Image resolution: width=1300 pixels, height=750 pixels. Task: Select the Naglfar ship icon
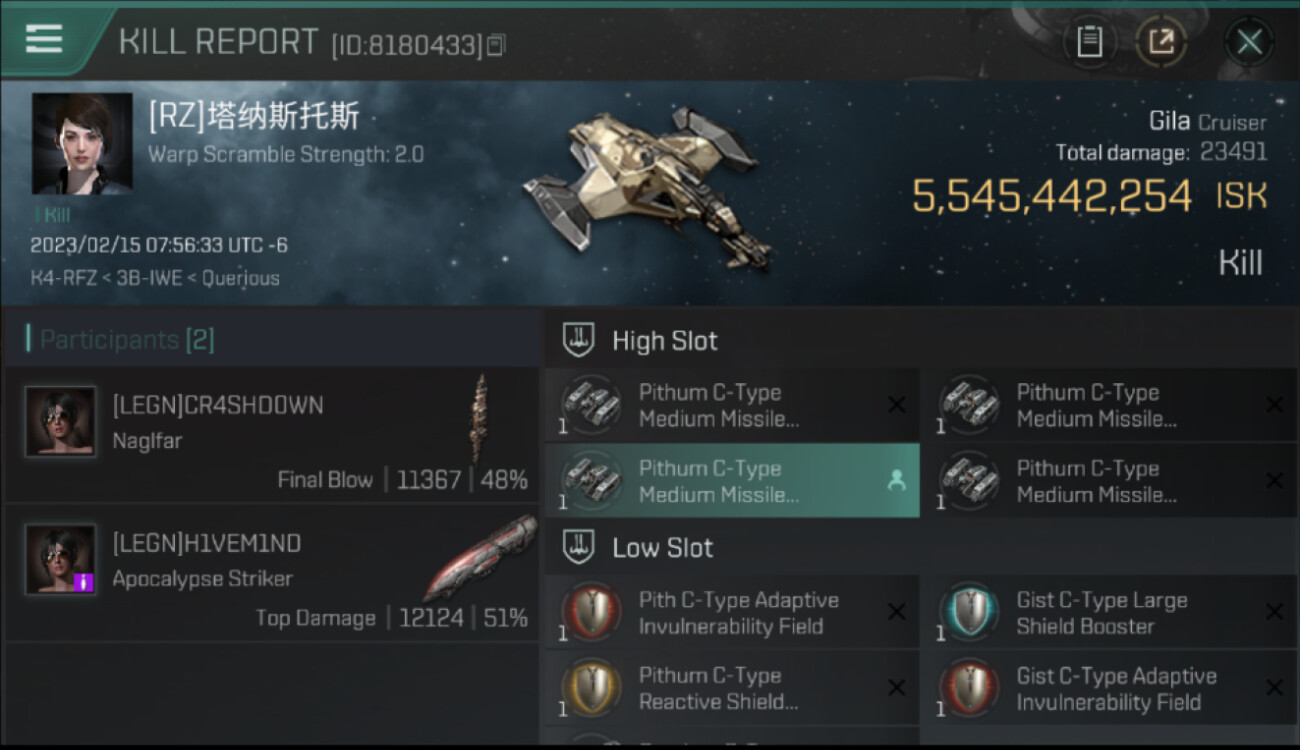pyautogui.click(x=481, y=419)
